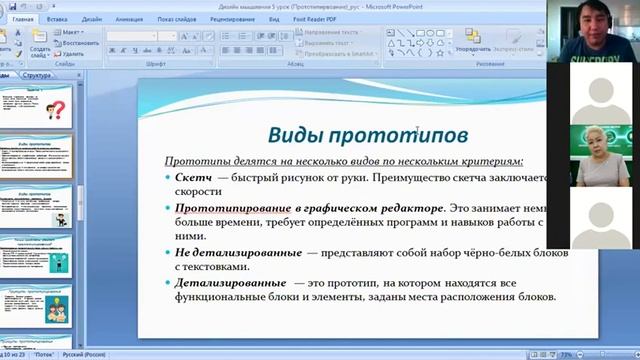This screenshot has height=360, width=640.
Task: Increase font size with the large A
Action: tap(184, 36)
